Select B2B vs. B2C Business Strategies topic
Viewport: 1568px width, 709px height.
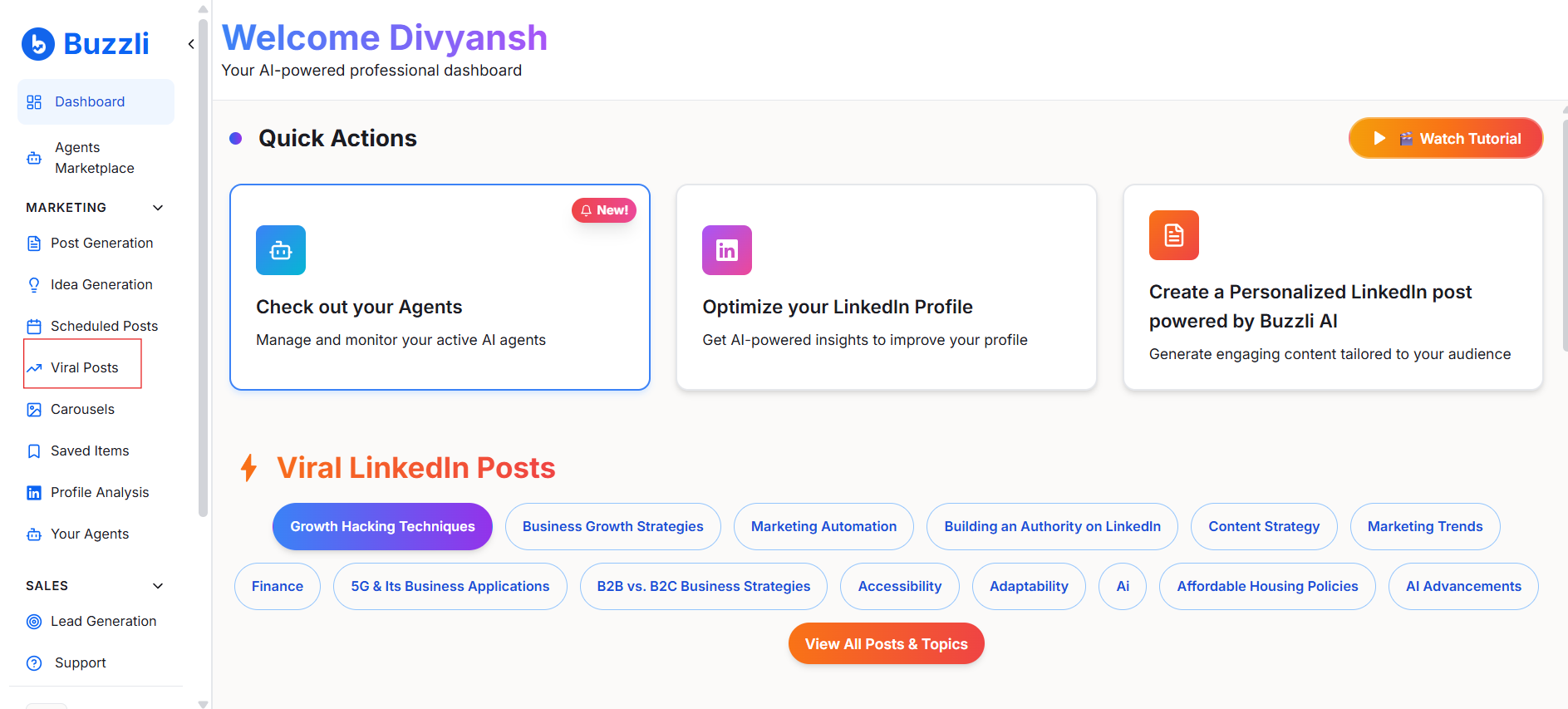[x=704, y=586]
